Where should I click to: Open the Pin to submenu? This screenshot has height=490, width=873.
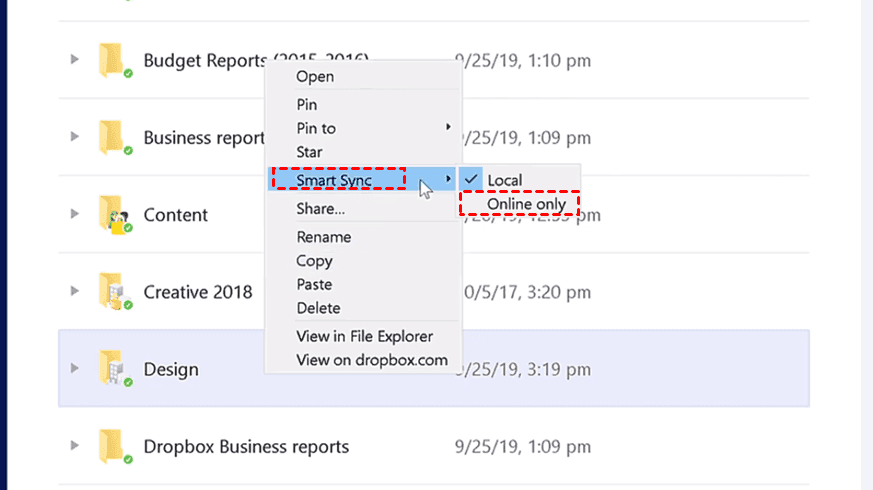[x=316, y=128]
